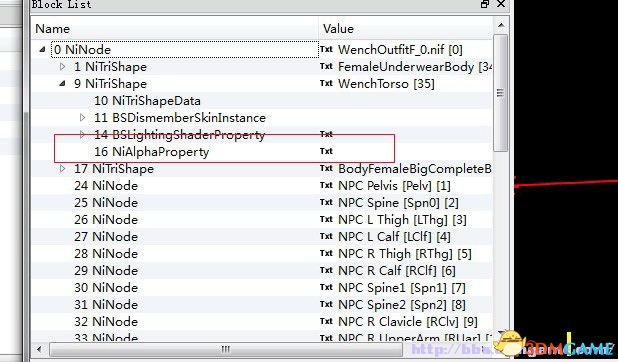Click Txt icon beside BodyFemaleBigComplete value
618x362 pixels.
tap(326, 168)
